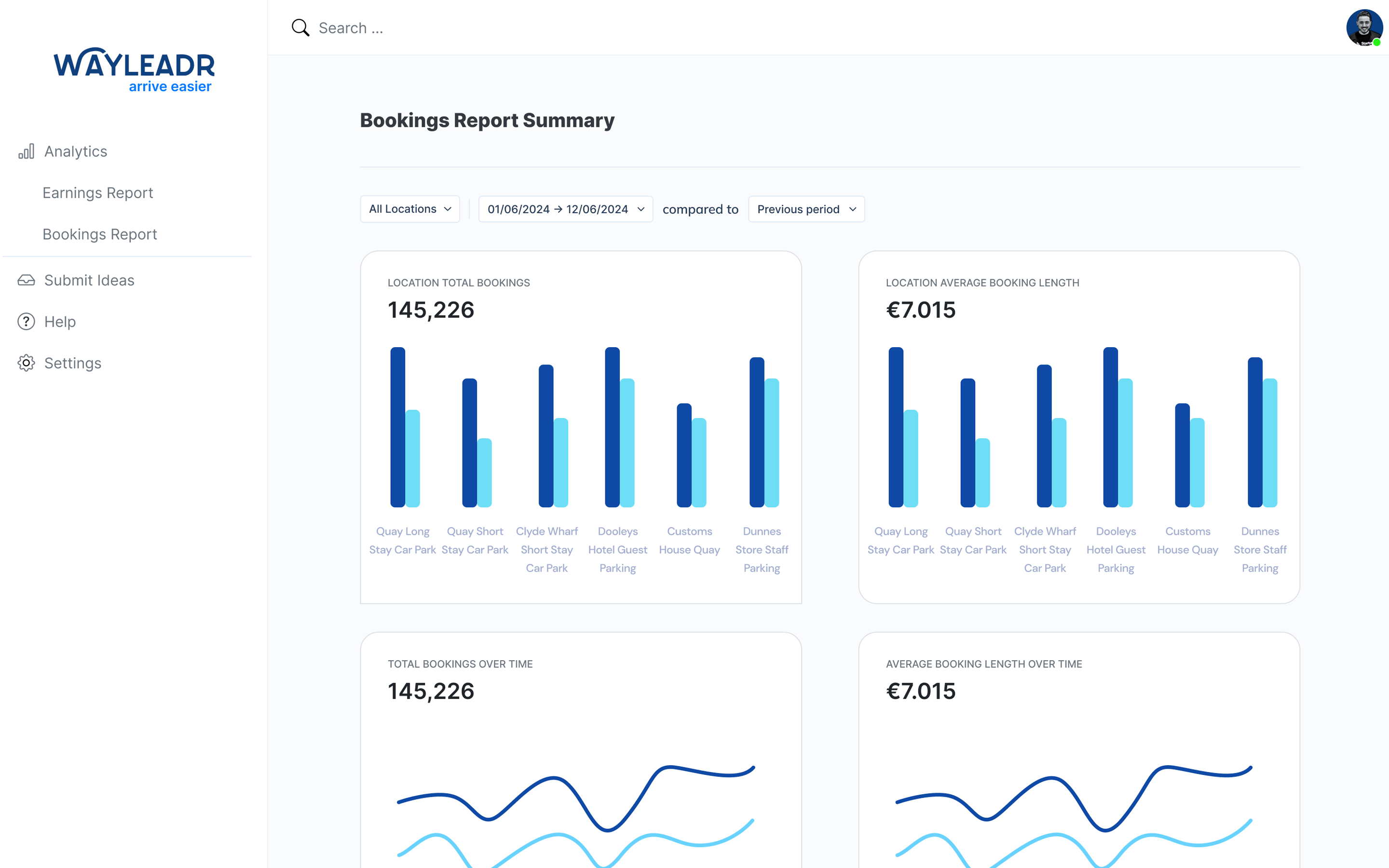Open Help via the question mark icon
This screenshot has width=1389, height=868.
click(26, 322)
